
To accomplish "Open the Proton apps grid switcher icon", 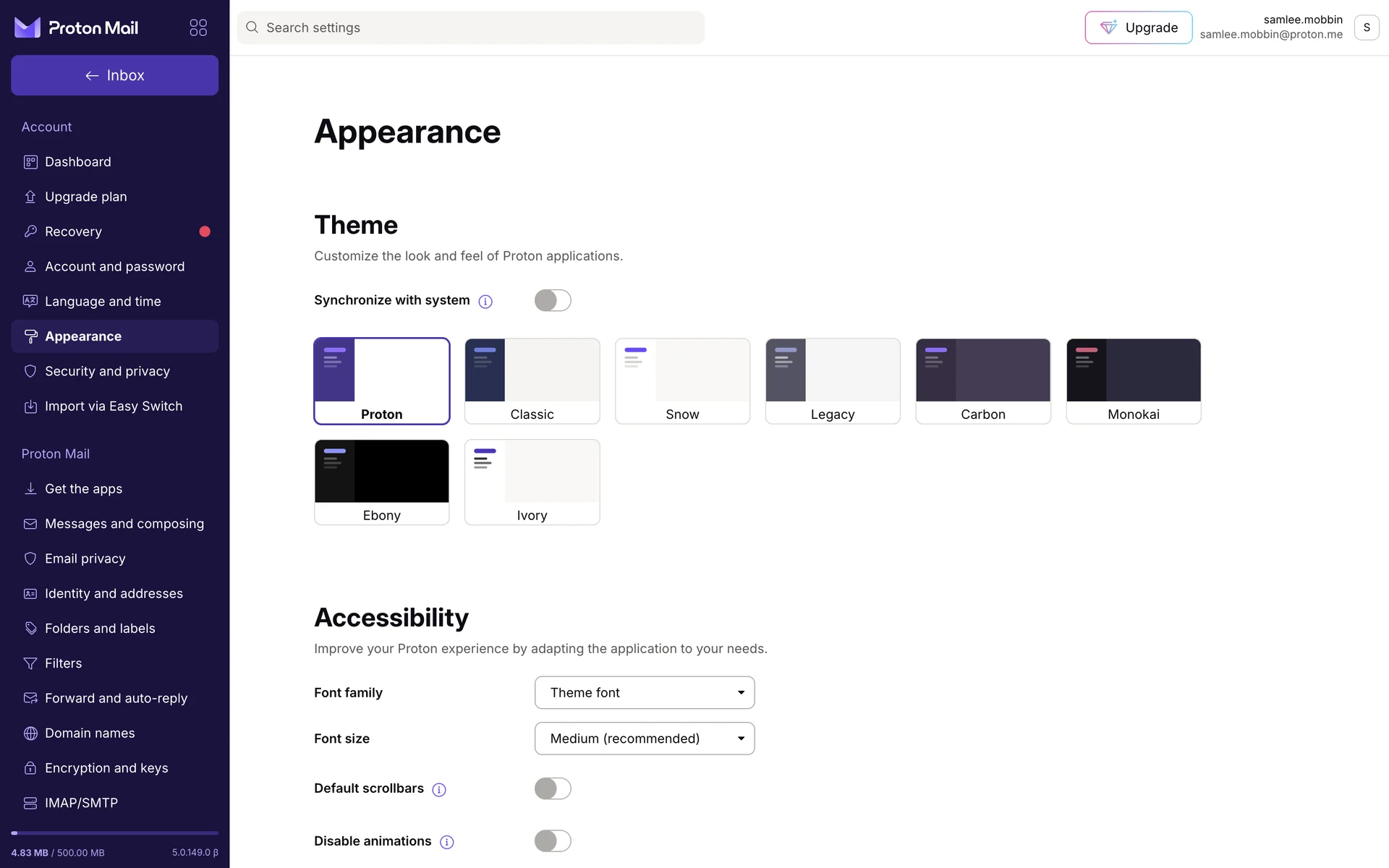I will [198, 27].
